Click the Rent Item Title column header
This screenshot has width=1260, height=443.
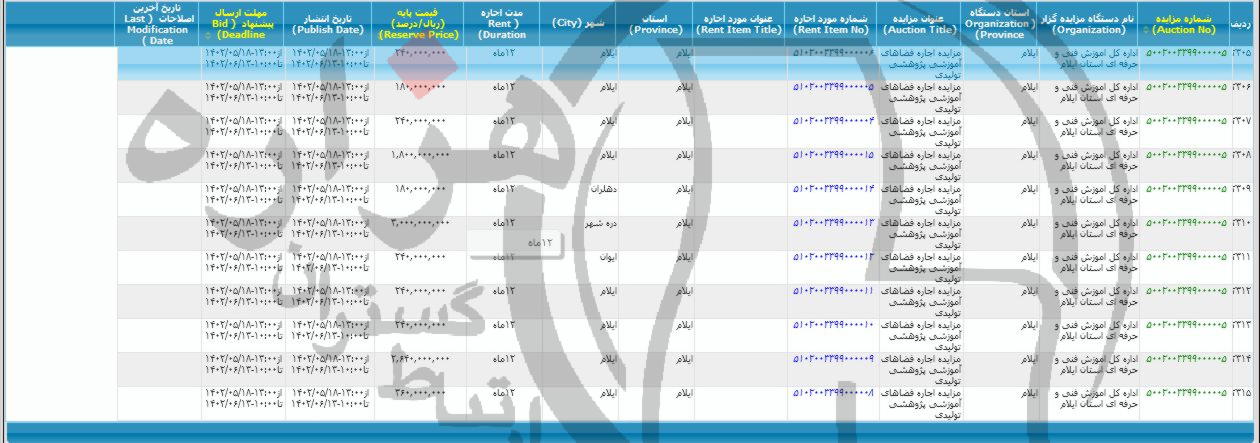[x=740, y=22]
